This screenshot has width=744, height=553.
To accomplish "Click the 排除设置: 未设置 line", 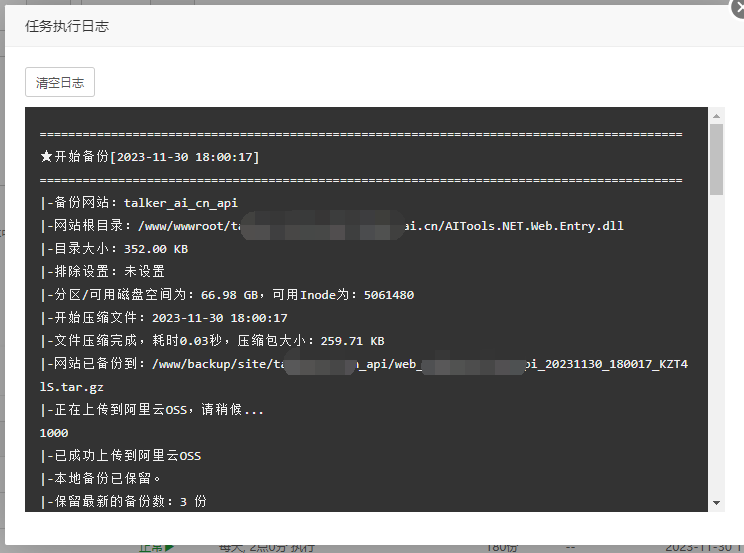I will click(x=102, y=272).
